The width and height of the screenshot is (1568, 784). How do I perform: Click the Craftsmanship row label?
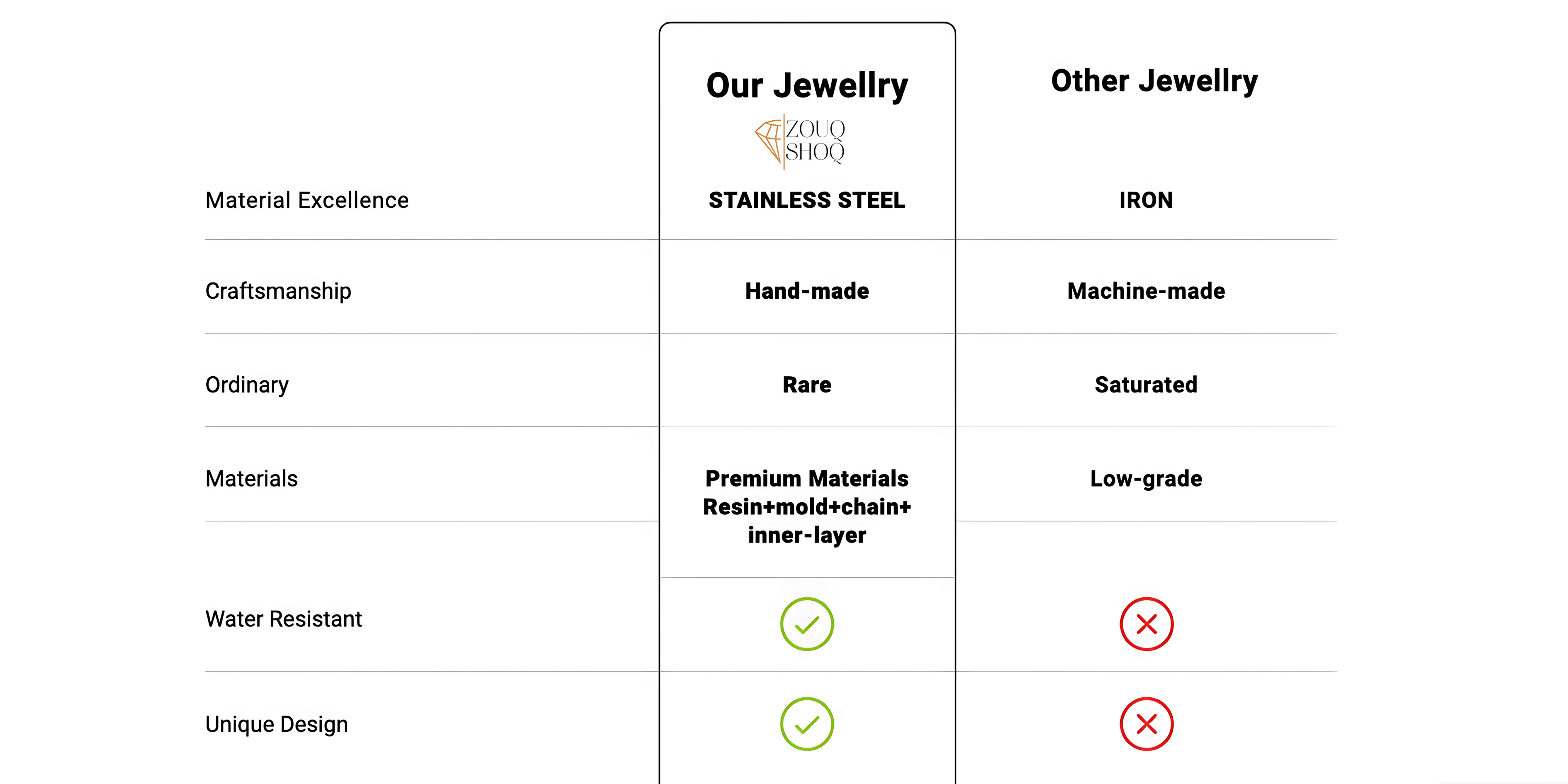[x=278, y=292]
